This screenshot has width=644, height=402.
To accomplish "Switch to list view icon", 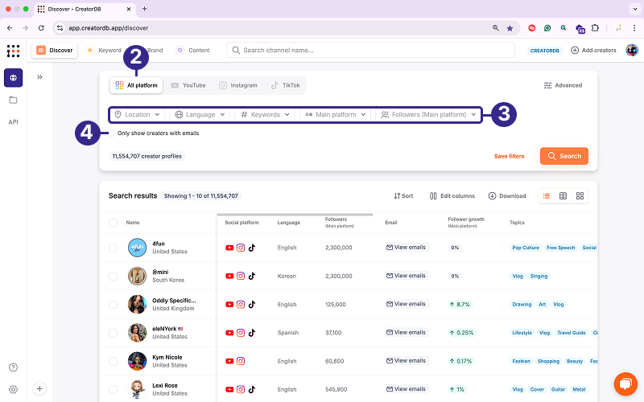I will [546, 196].
